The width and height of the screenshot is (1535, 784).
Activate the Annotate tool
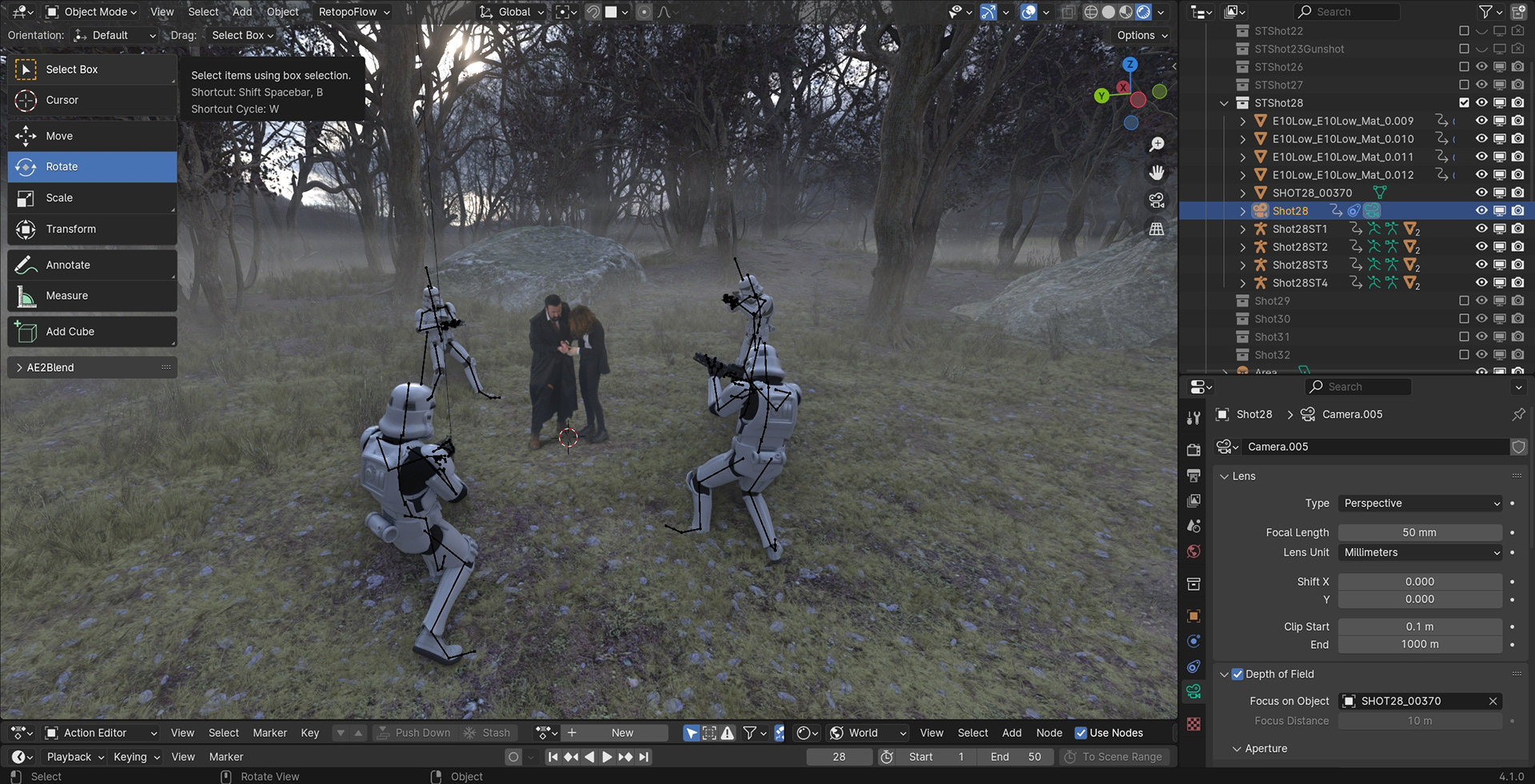point(92,265)
